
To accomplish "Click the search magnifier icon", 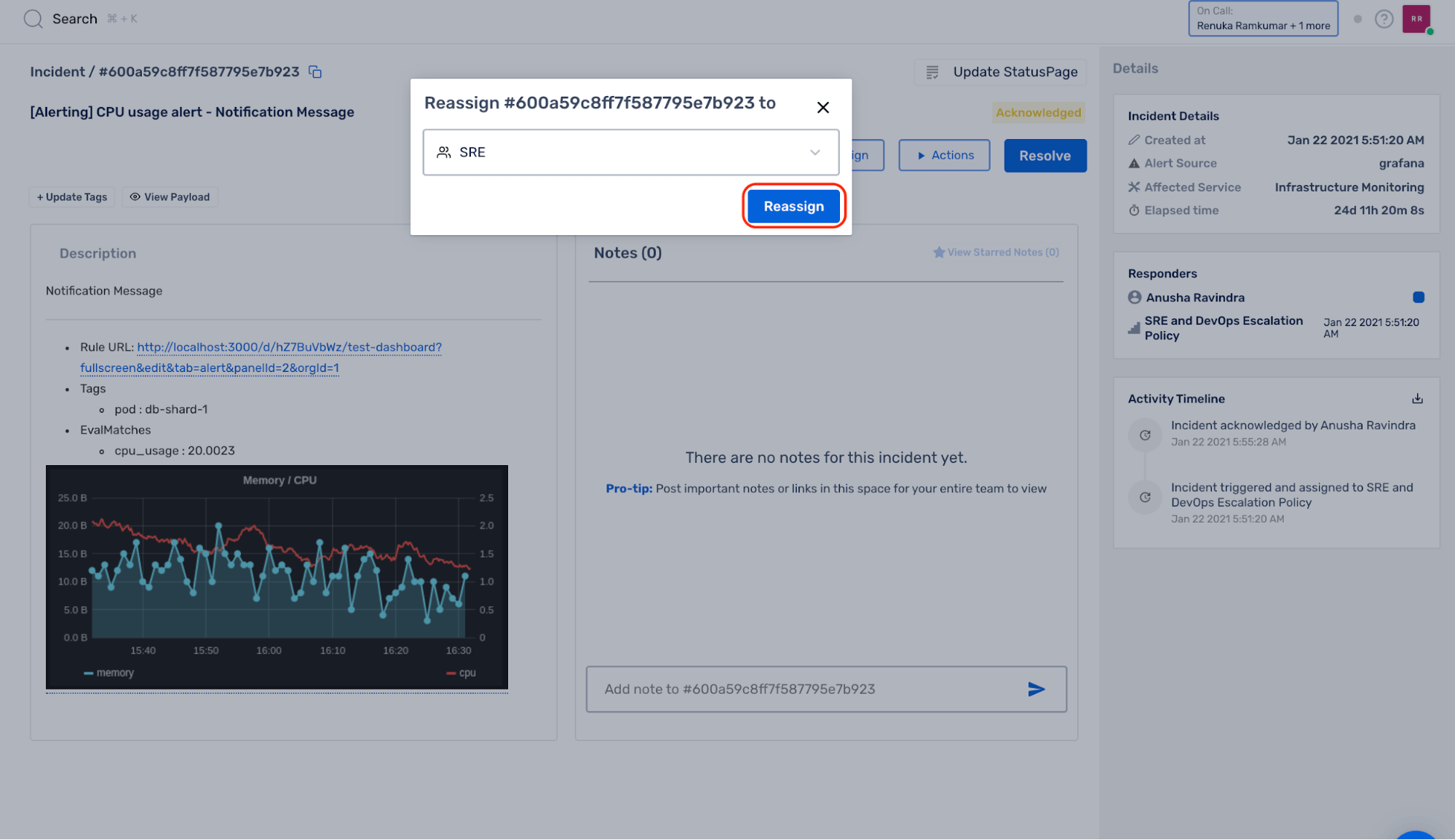I will point(33,19).
